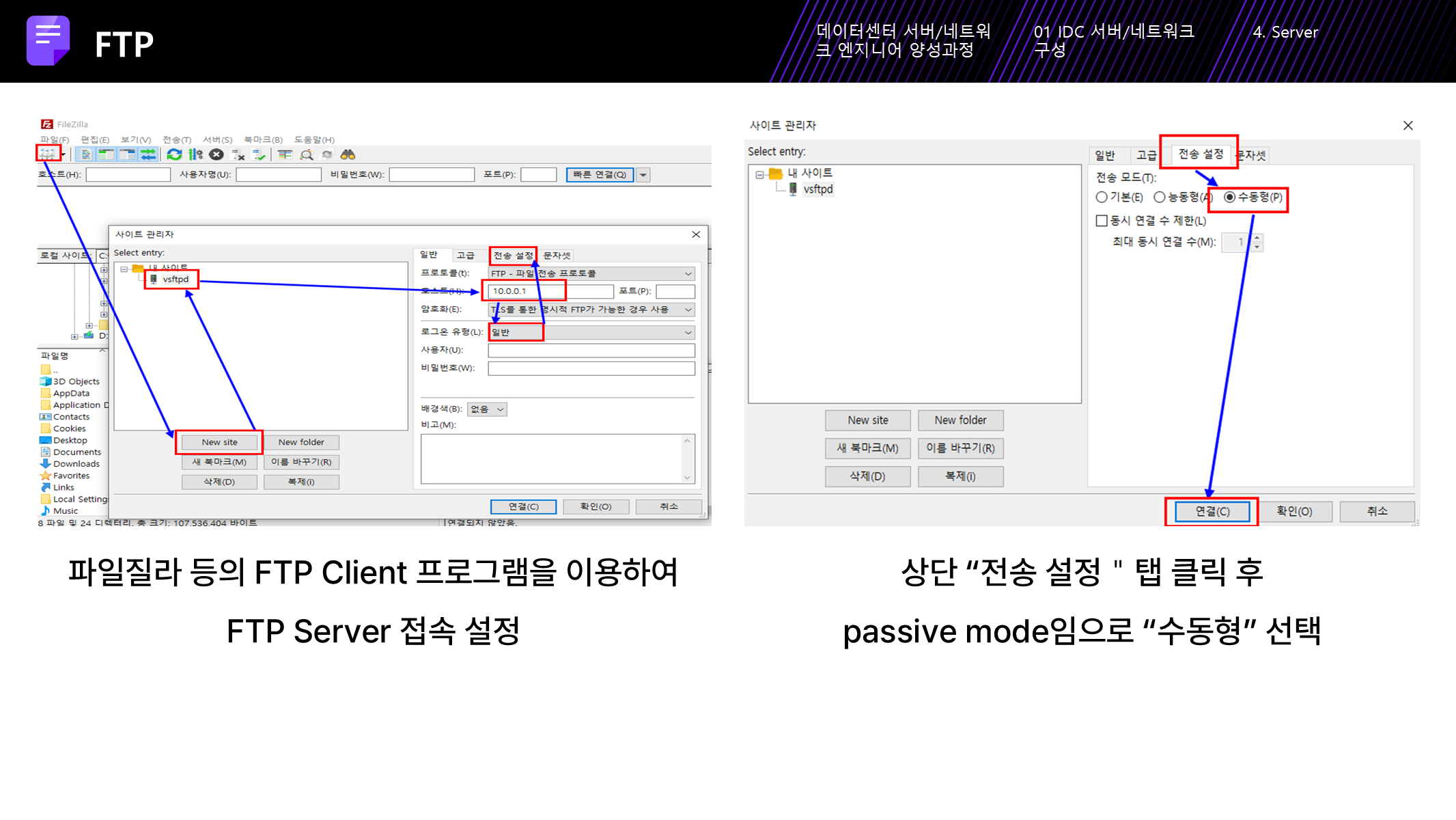
Task: Toggle the transfer queue arrows icon
Action: pos(148,154)
